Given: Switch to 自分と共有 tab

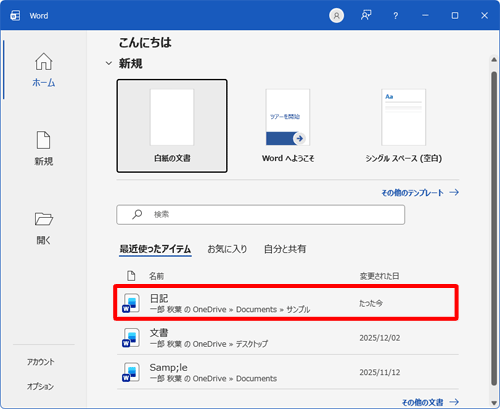Looking at the screenshot, I should point(285,249).
